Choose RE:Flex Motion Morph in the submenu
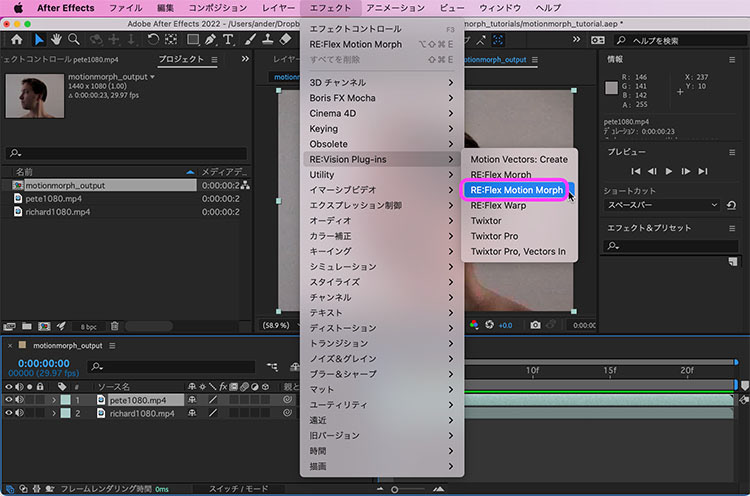 point(517,190)
